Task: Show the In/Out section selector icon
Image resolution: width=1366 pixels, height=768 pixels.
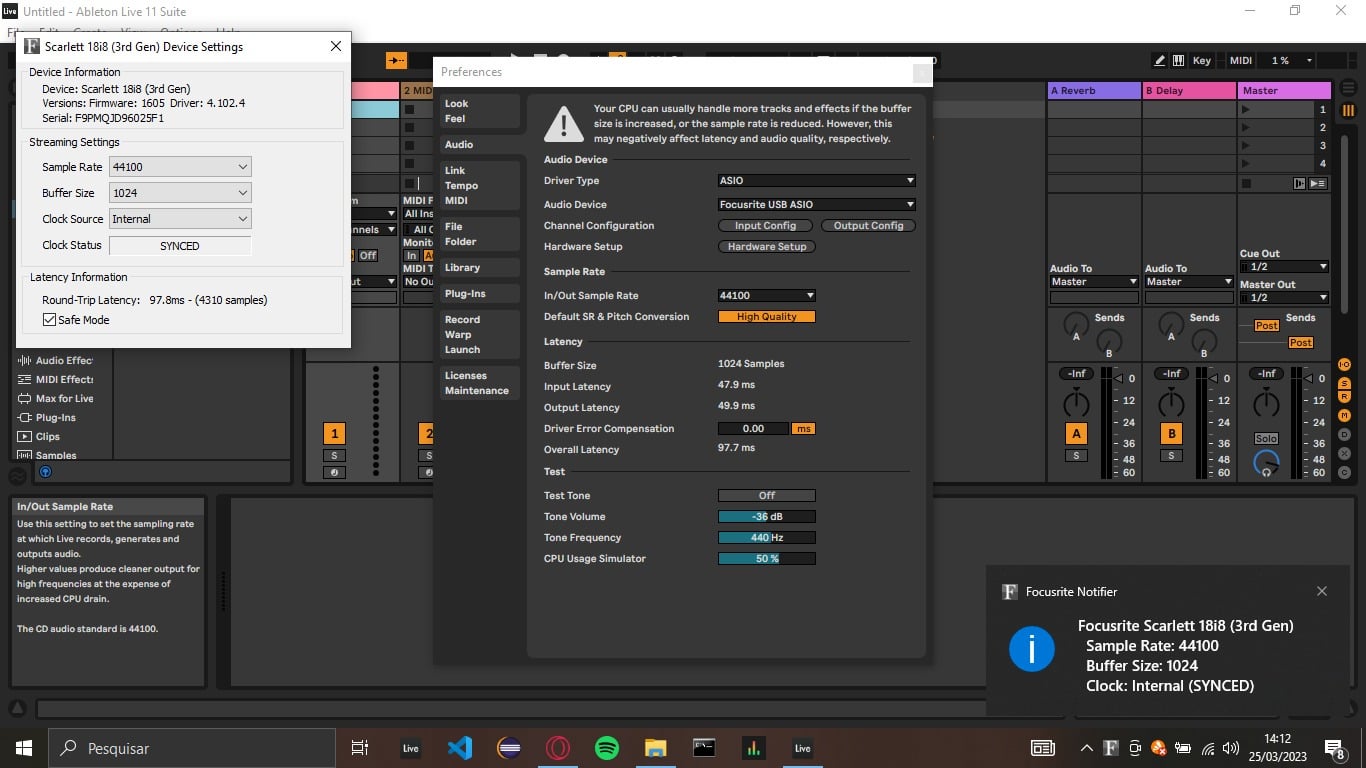Action: coord(1345,364)
